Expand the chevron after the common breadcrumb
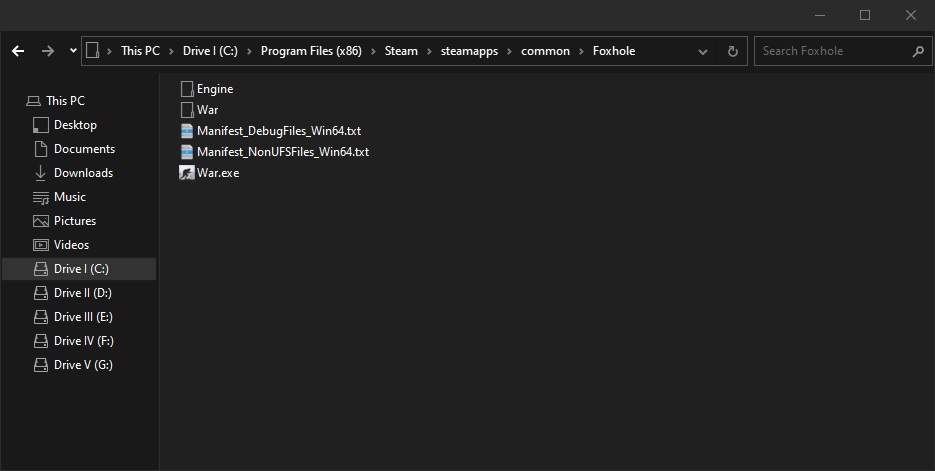 (x=581, y=51)
